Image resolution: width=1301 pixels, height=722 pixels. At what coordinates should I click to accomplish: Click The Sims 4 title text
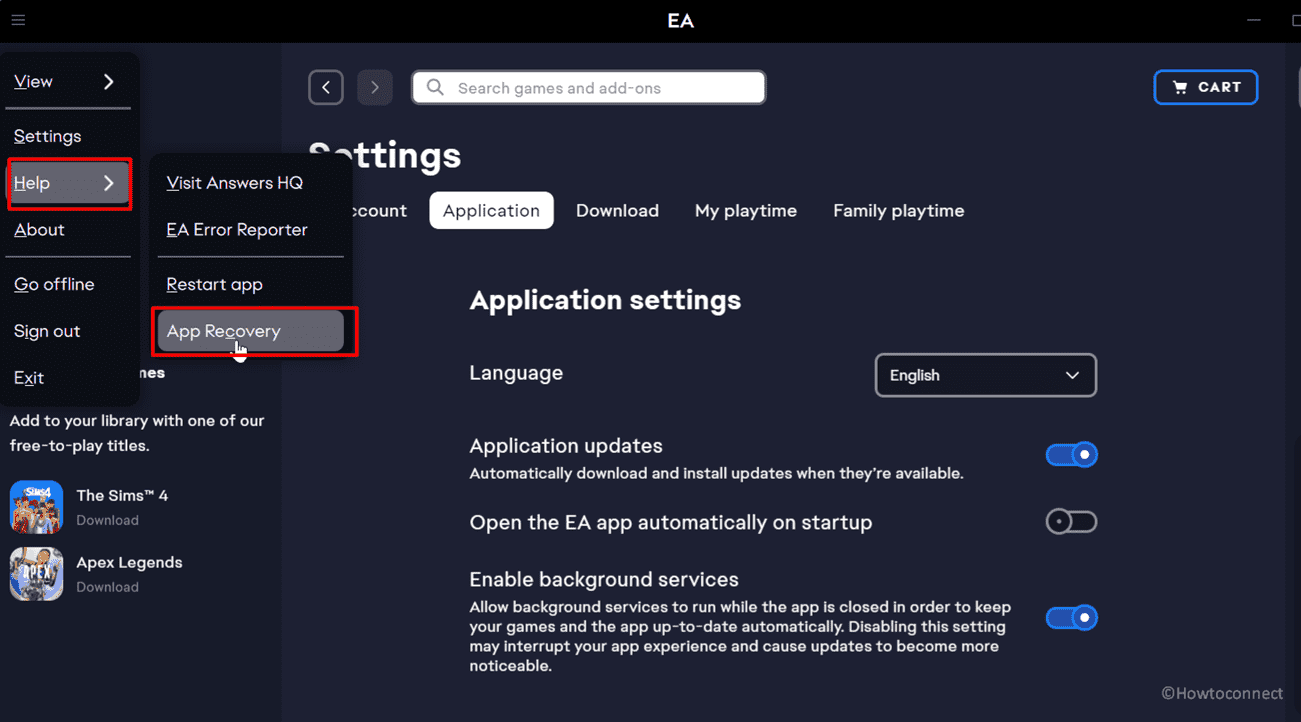(x=122, y=496)
